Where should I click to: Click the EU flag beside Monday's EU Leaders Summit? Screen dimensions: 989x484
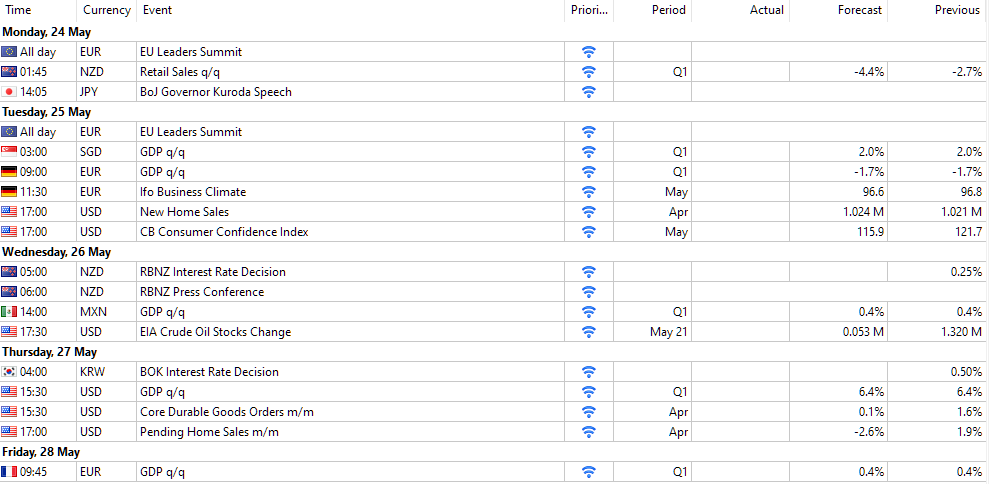(x=9, y=52)
